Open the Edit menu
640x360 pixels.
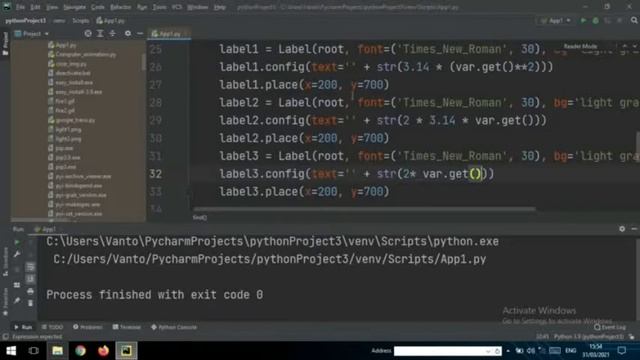pyautogui.click(x=36, y=7)
